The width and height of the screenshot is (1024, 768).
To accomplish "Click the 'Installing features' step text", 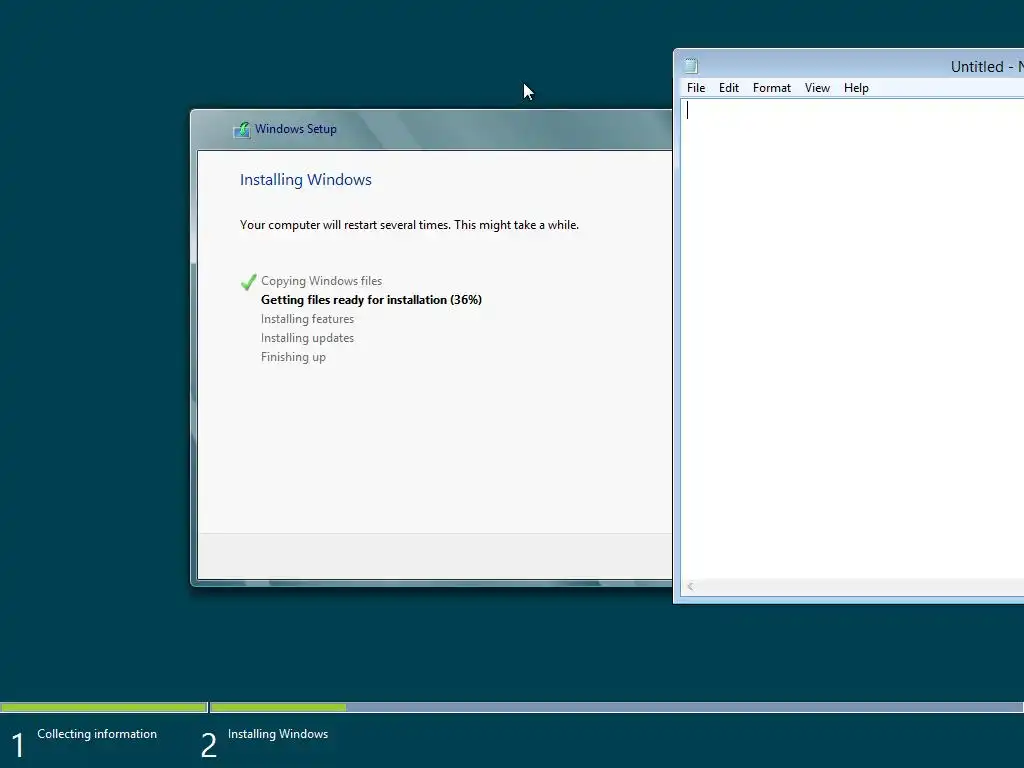I will coord(307,319).
